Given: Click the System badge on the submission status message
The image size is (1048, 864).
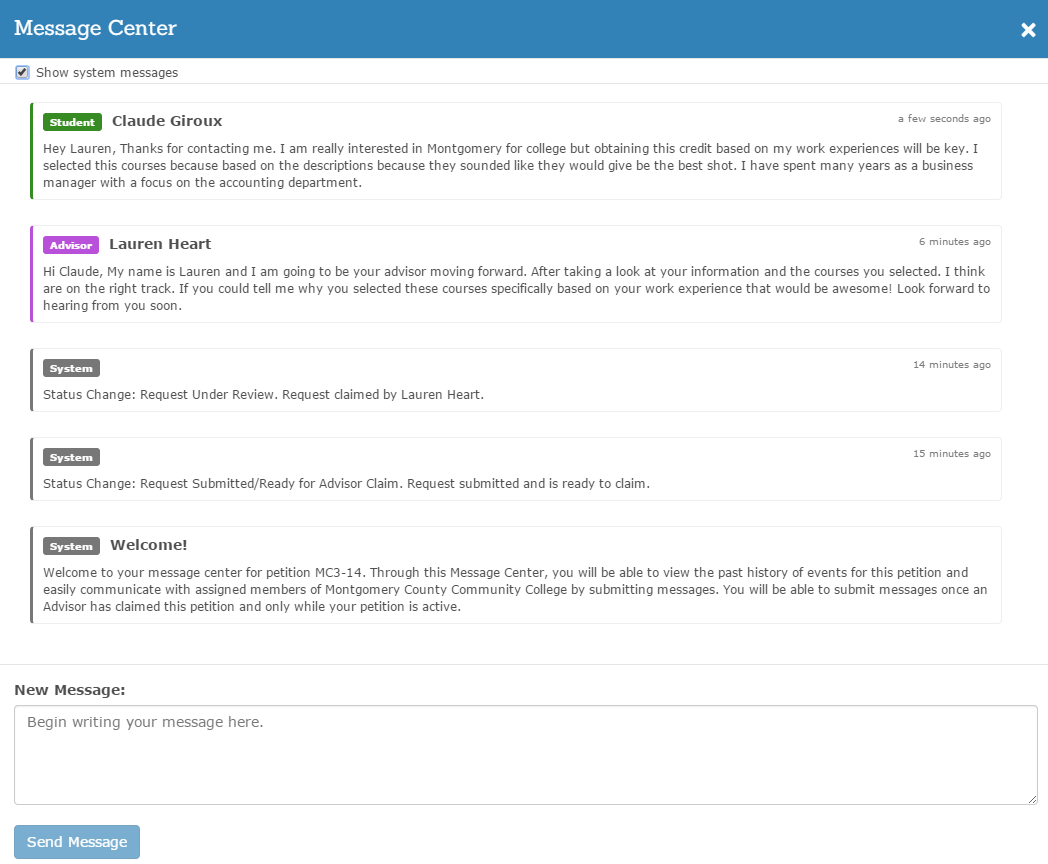Looking at the screenshot, I should click(71, 457).
